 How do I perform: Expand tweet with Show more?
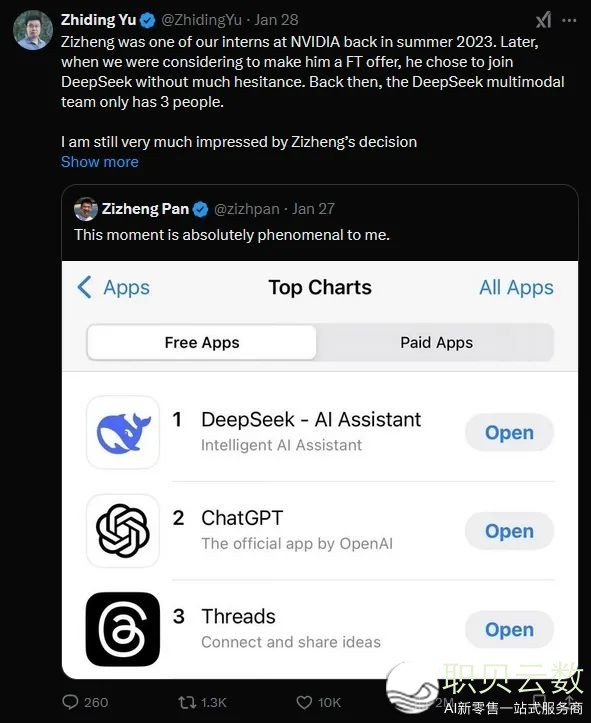100,162
